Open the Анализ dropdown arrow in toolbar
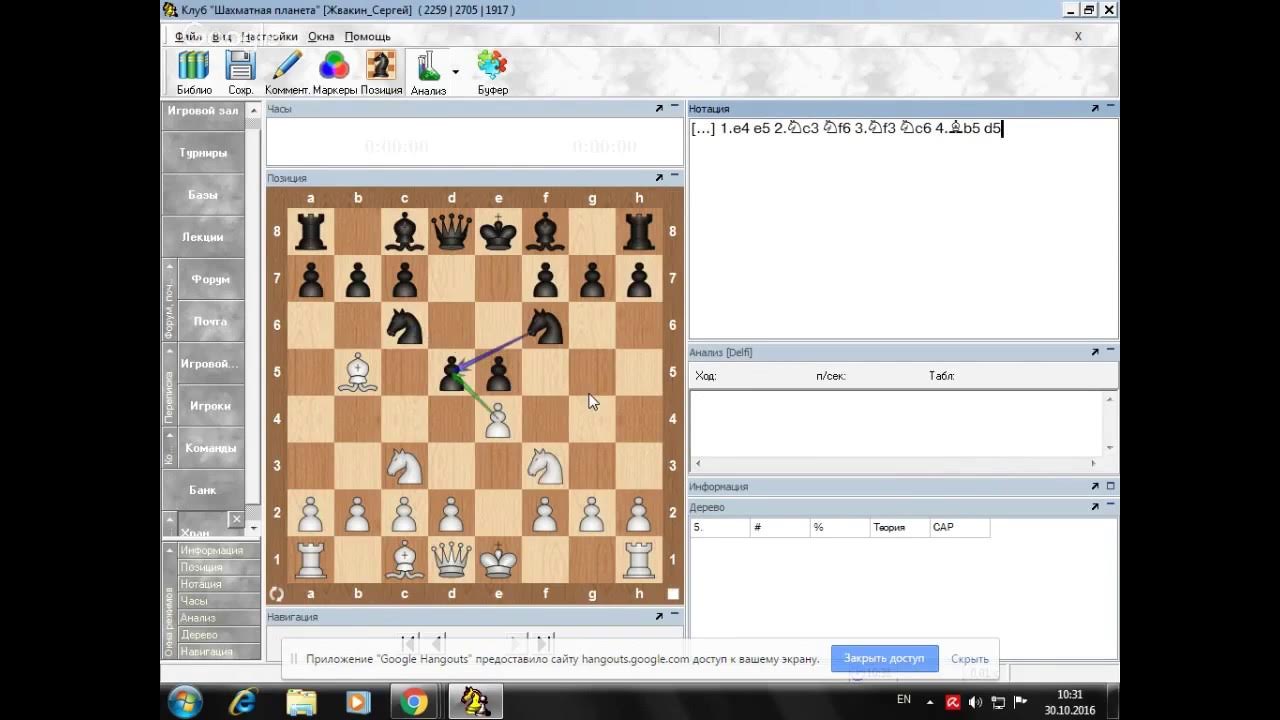 pos(456,71)
